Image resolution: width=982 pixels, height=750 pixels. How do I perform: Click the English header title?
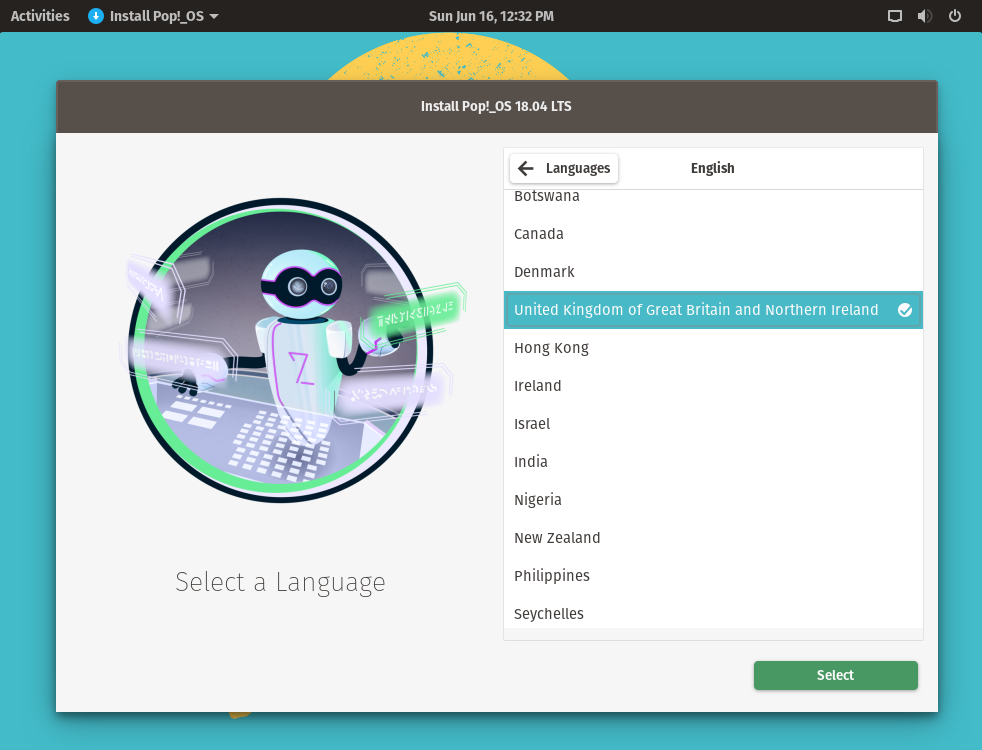713,168
